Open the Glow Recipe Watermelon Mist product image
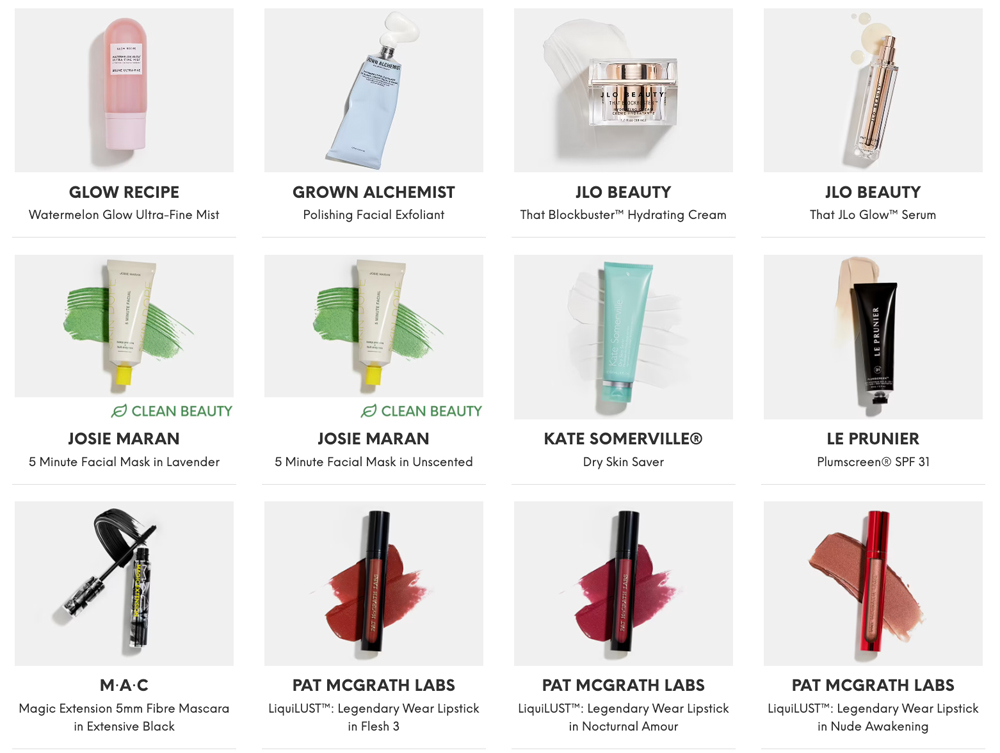 pyautogui.click(x=124, y=90)
